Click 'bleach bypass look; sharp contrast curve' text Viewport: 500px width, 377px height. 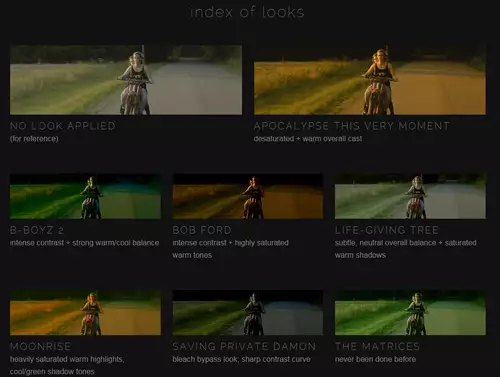(241, 359)
